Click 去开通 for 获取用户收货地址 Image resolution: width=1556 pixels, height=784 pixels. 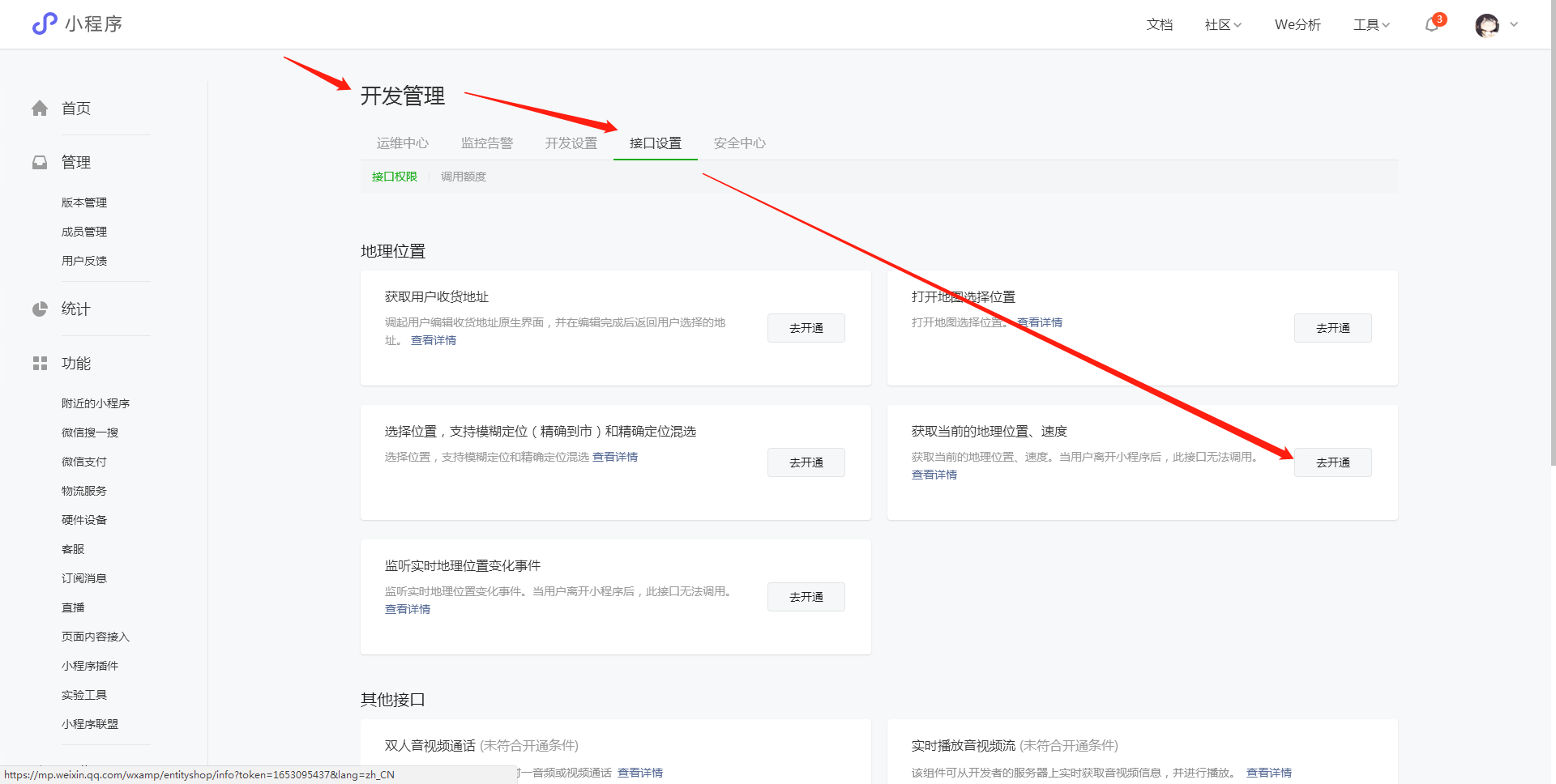point(806,328)
